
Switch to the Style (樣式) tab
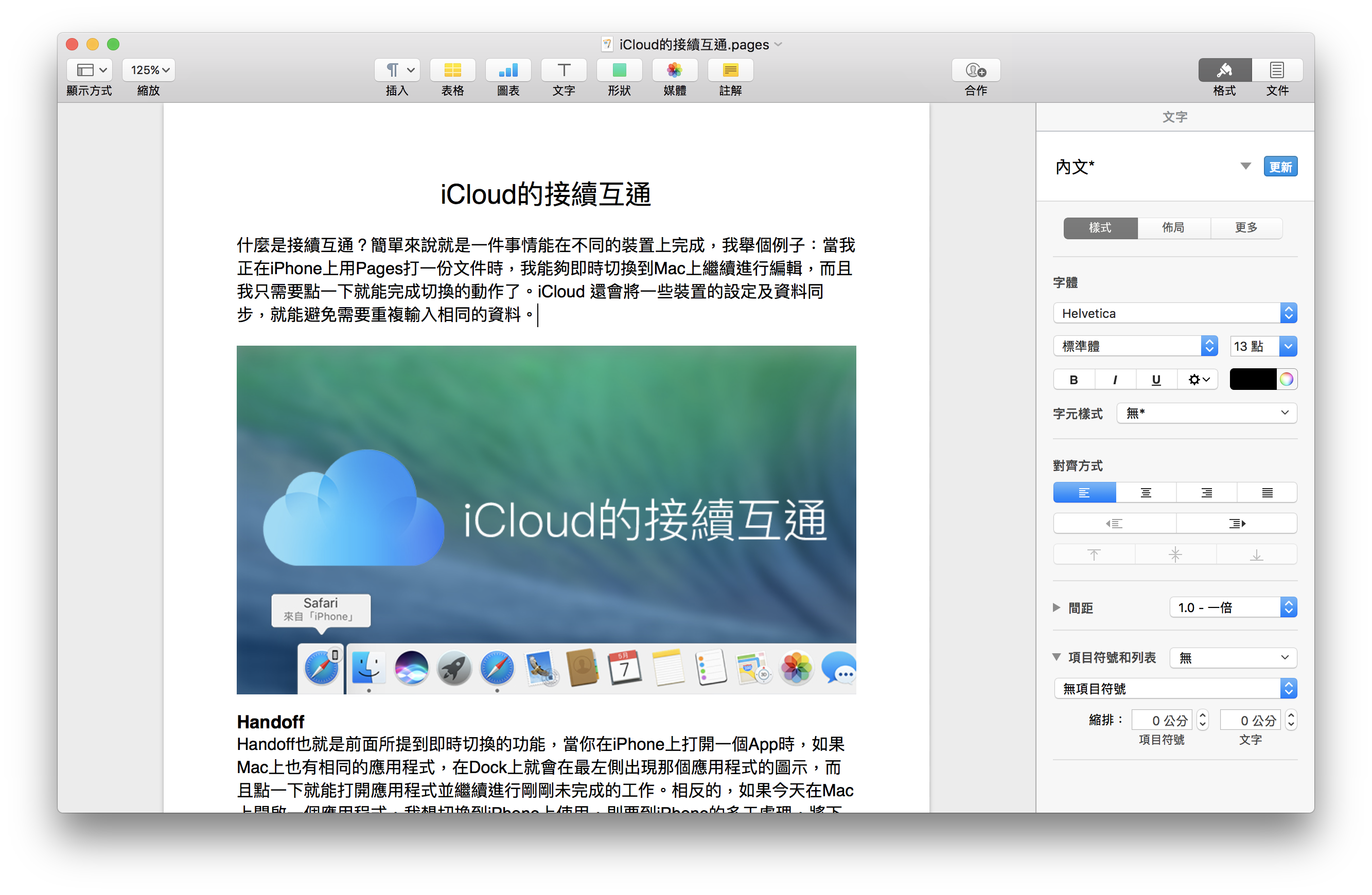pyautogui.click(x=1100, y=228)
